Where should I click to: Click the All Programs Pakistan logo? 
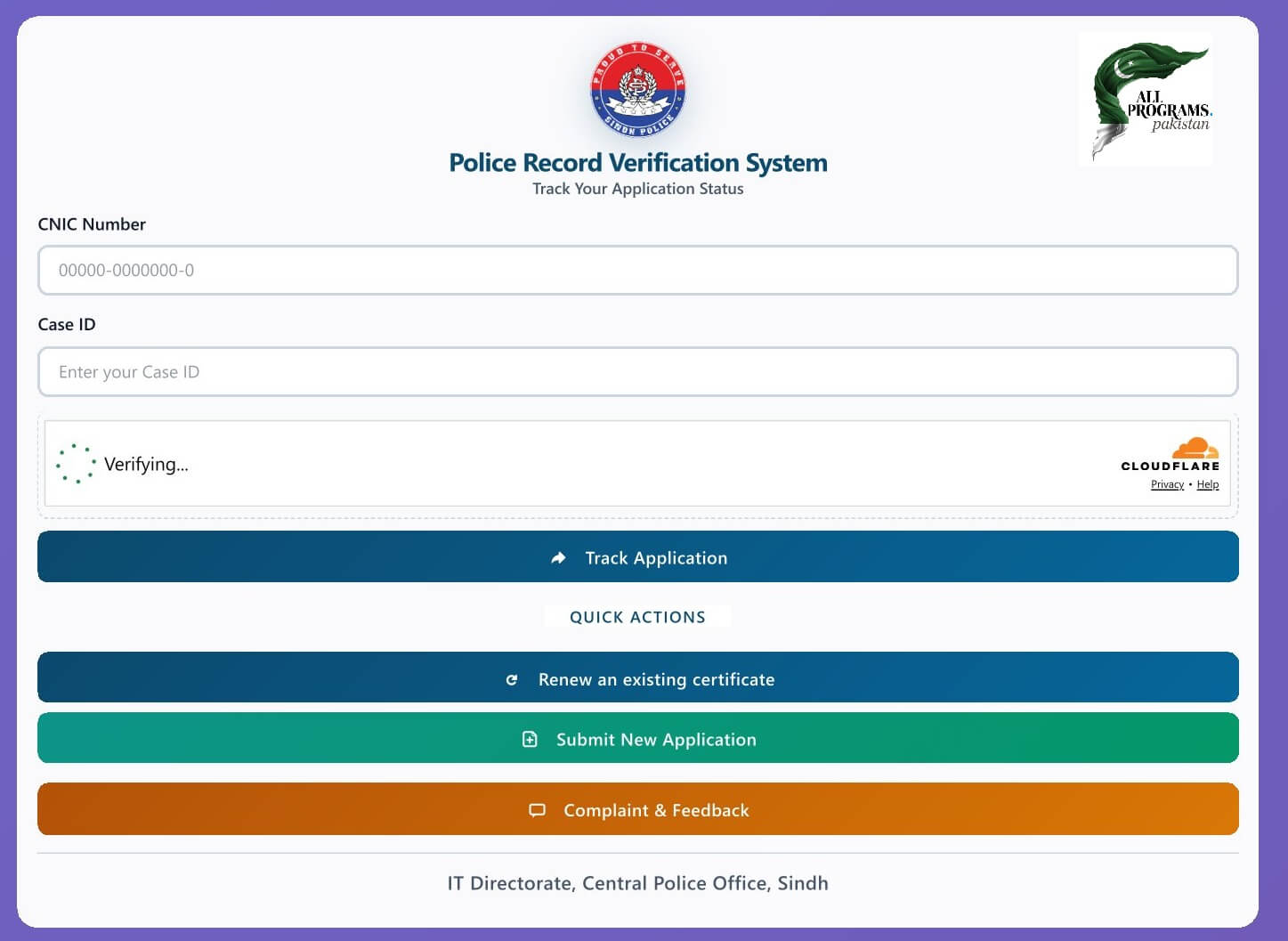click(x=1146, y=99)
